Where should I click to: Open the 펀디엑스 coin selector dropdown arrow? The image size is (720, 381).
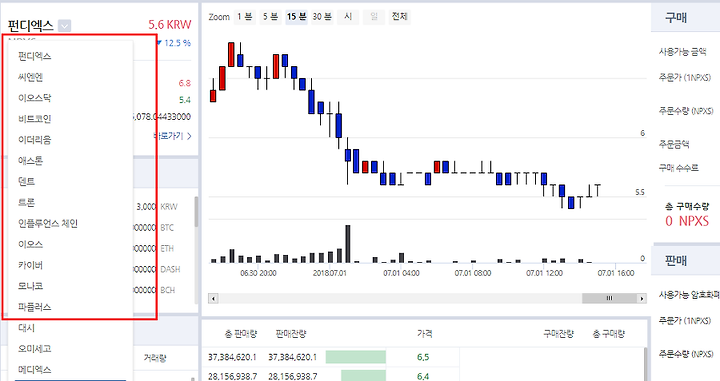(x=65, y=26)
